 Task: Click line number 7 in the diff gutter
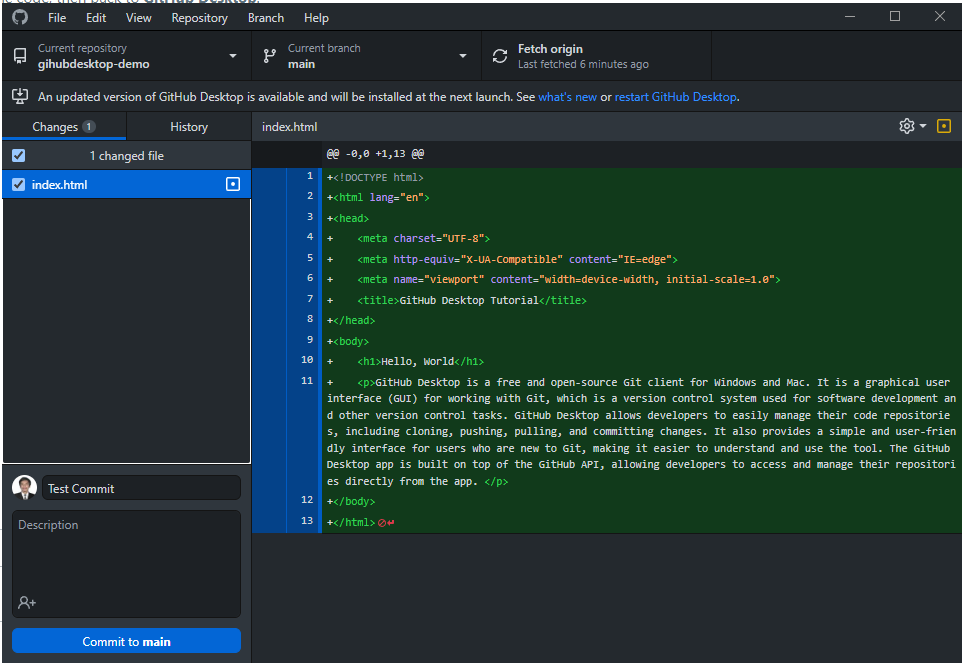[x=310, y=299]
